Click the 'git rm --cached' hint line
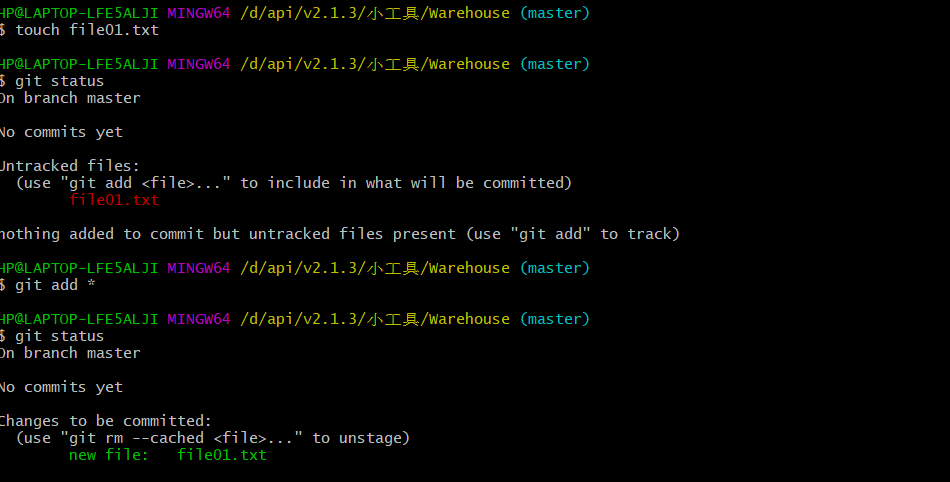950x482 pixels. tap(213, 438)
